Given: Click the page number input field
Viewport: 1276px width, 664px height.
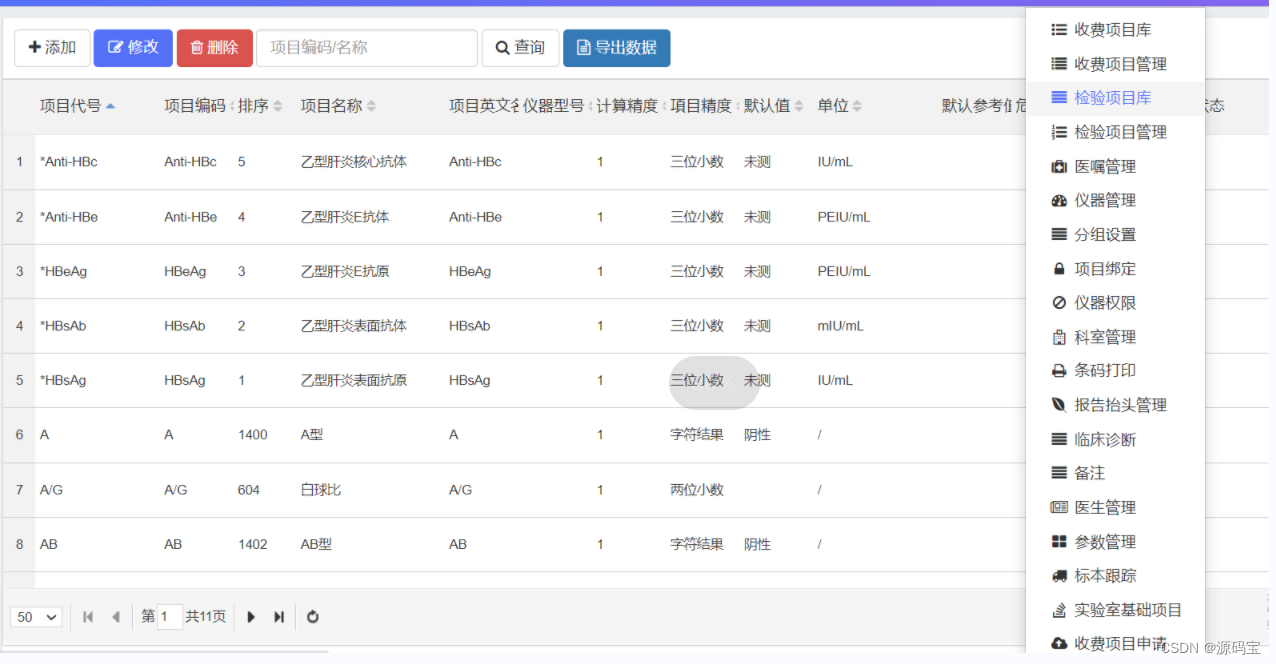Looking at the screenshot, I should pyautogui.click(x=167, y=617).
